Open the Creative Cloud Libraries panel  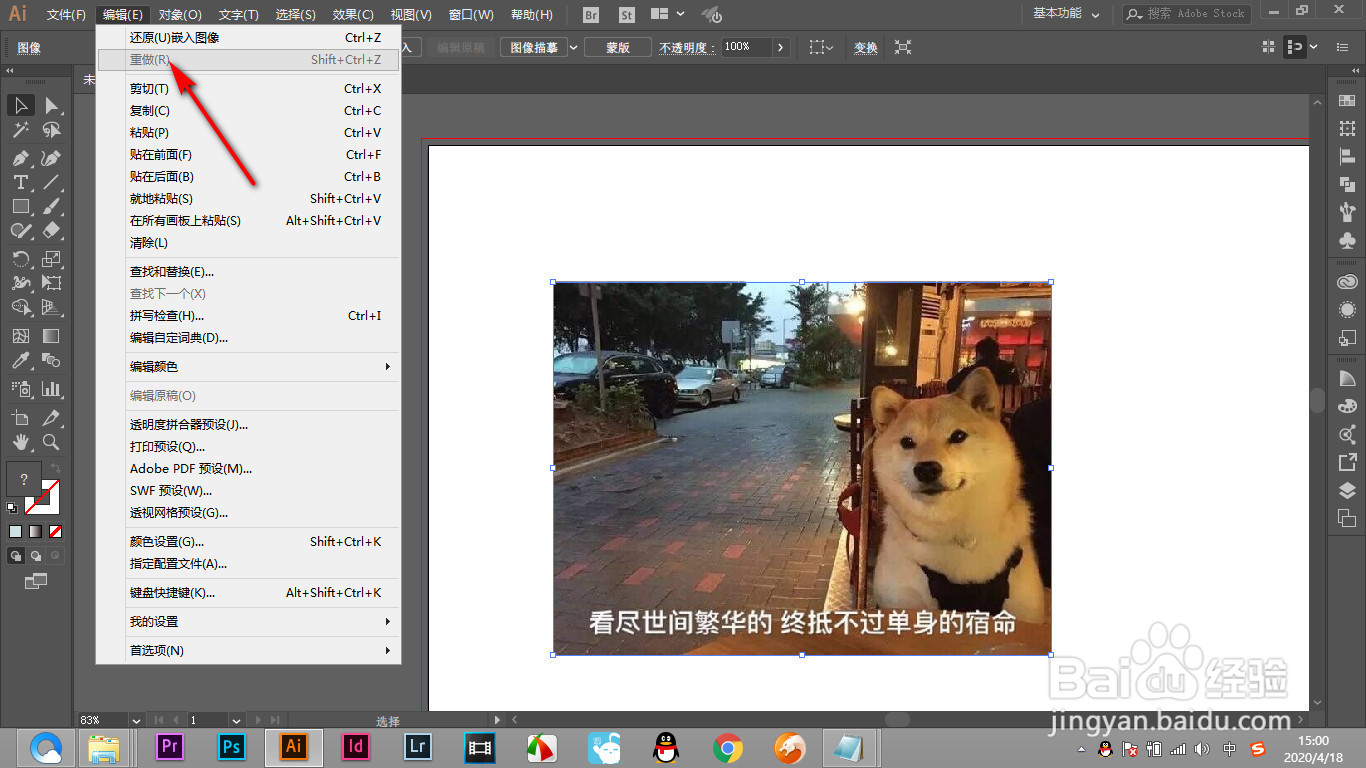pyautogui.click(x=1347, y=282)
